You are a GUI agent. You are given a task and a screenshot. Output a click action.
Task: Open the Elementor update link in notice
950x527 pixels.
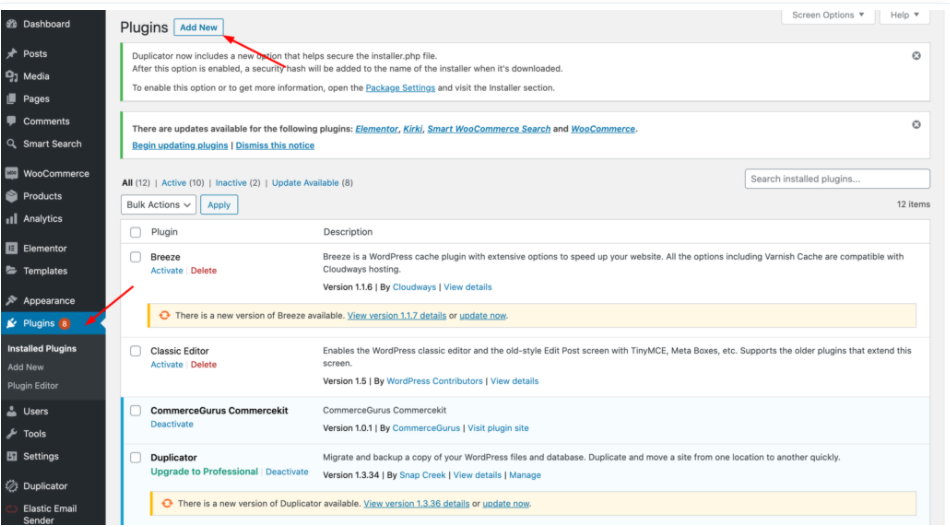[377, 129]
